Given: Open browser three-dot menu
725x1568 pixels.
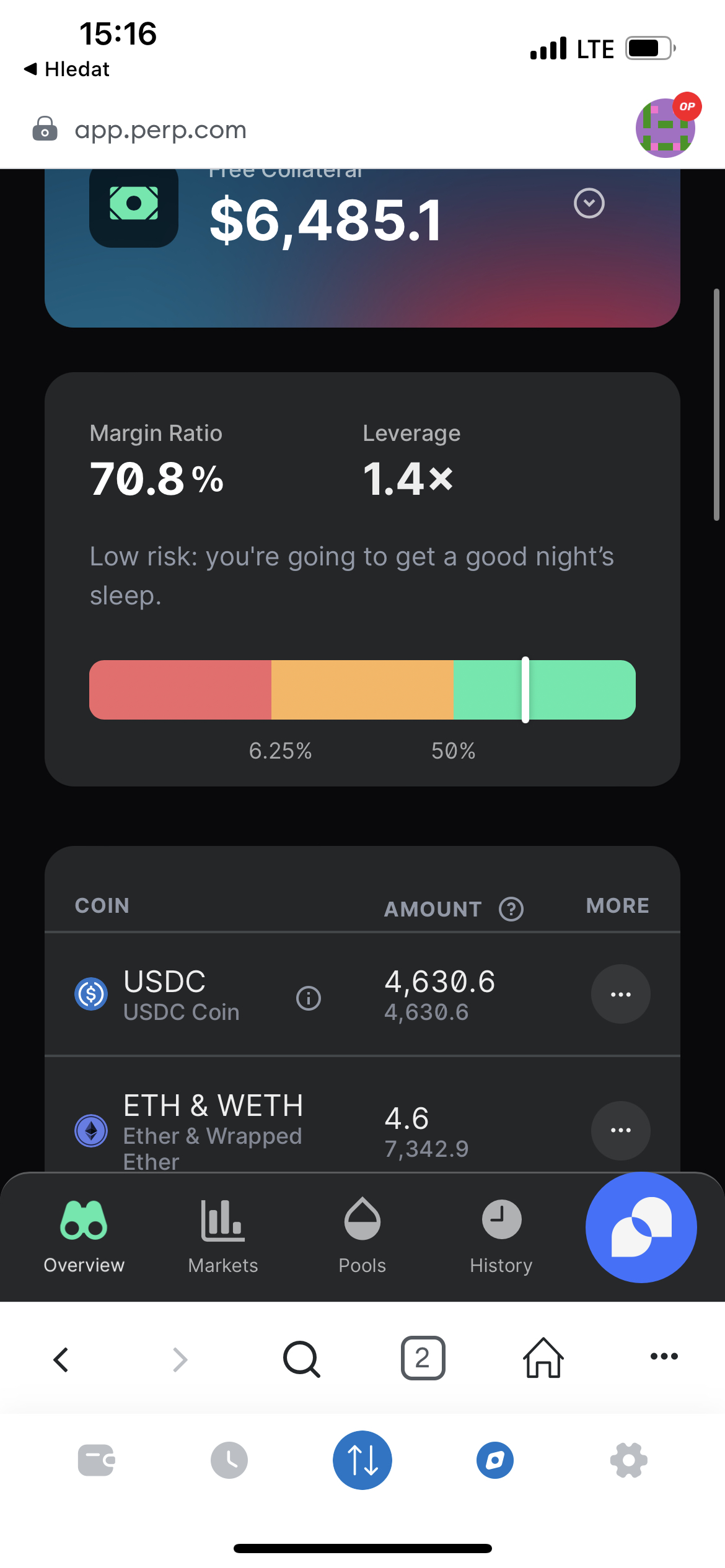Looking at the screenshot, I should pyautogui.click(x=664, y=1356).
